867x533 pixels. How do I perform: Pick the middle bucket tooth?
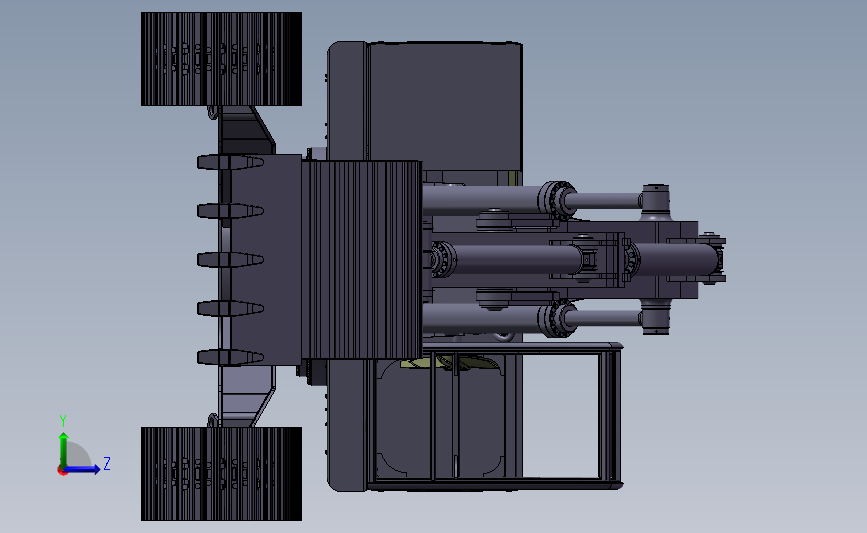pos(230,259)
